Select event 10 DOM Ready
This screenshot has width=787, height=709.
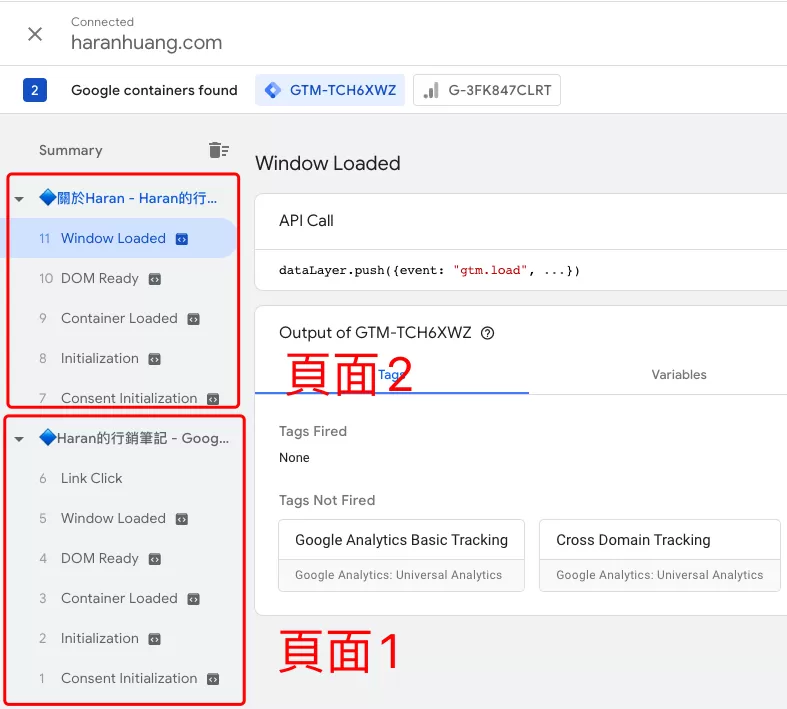coord(118,278)
